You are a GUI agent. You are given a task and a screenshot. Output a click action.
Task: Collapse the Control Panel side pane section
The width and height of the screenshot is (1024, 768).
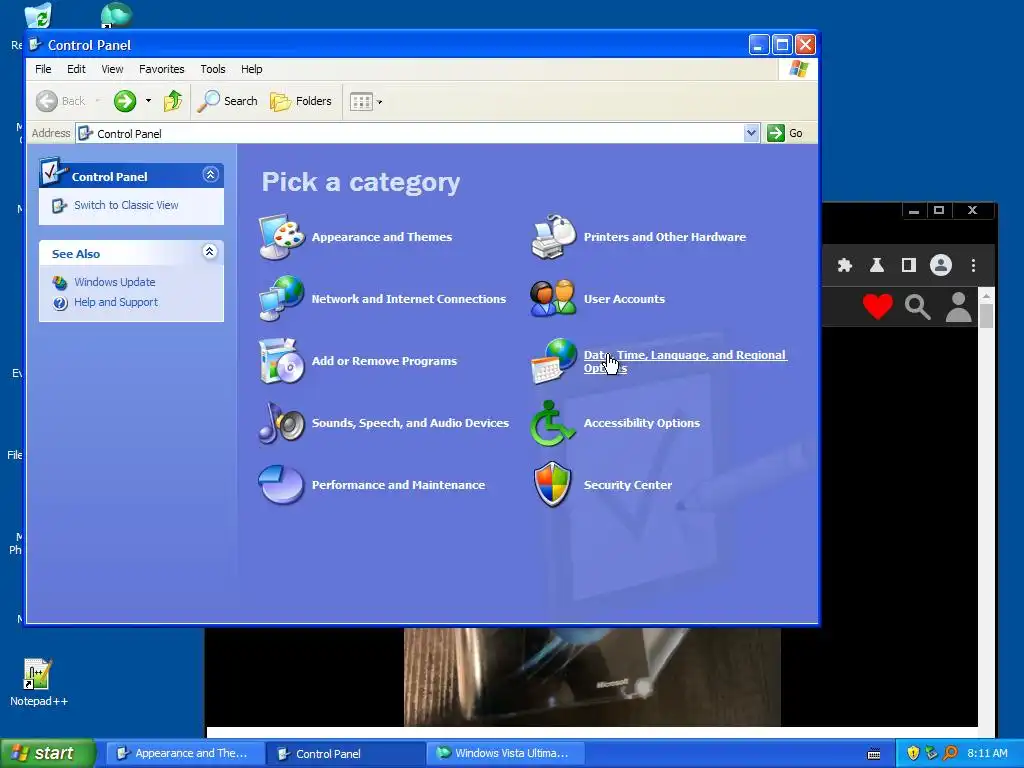[210, 174]
